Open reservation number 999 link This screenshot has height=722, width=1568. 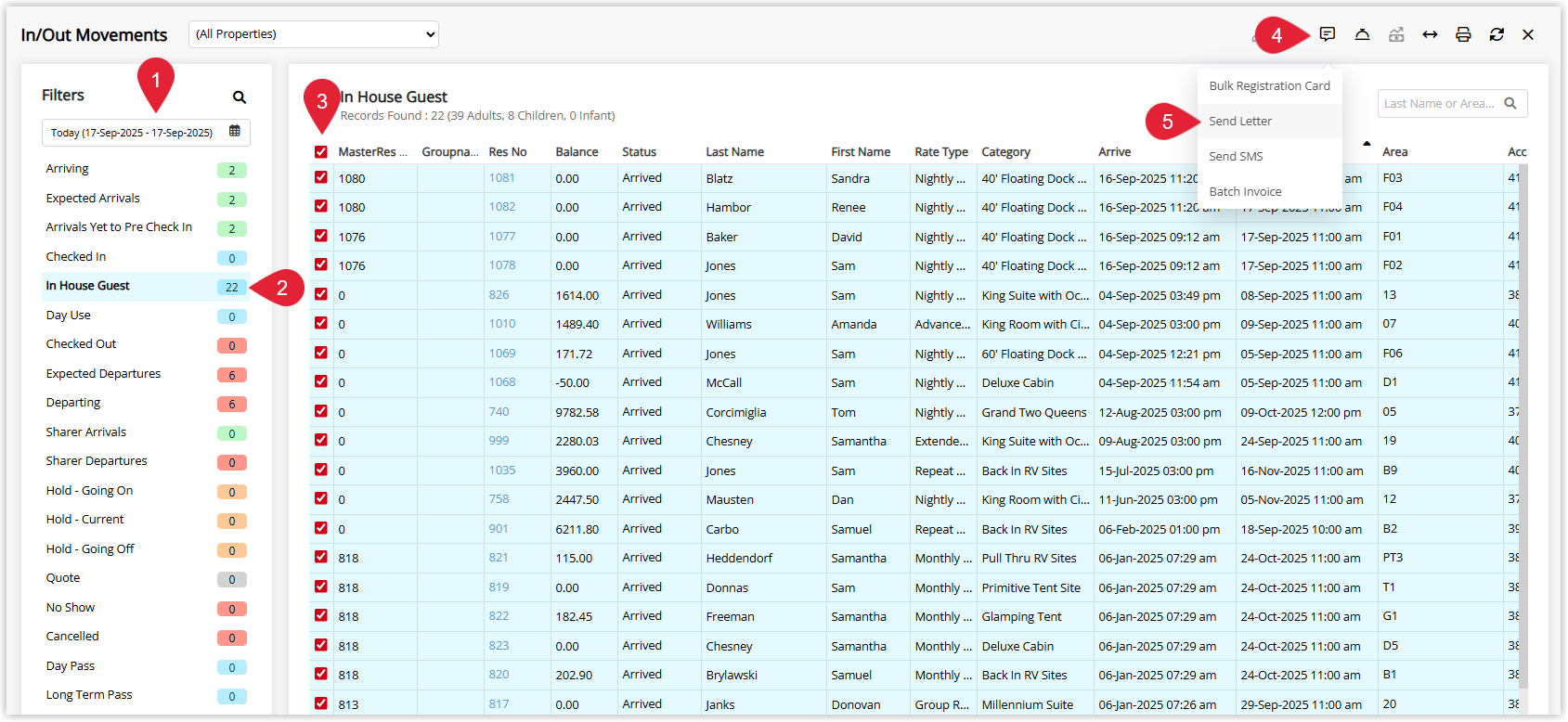(499, 440)
